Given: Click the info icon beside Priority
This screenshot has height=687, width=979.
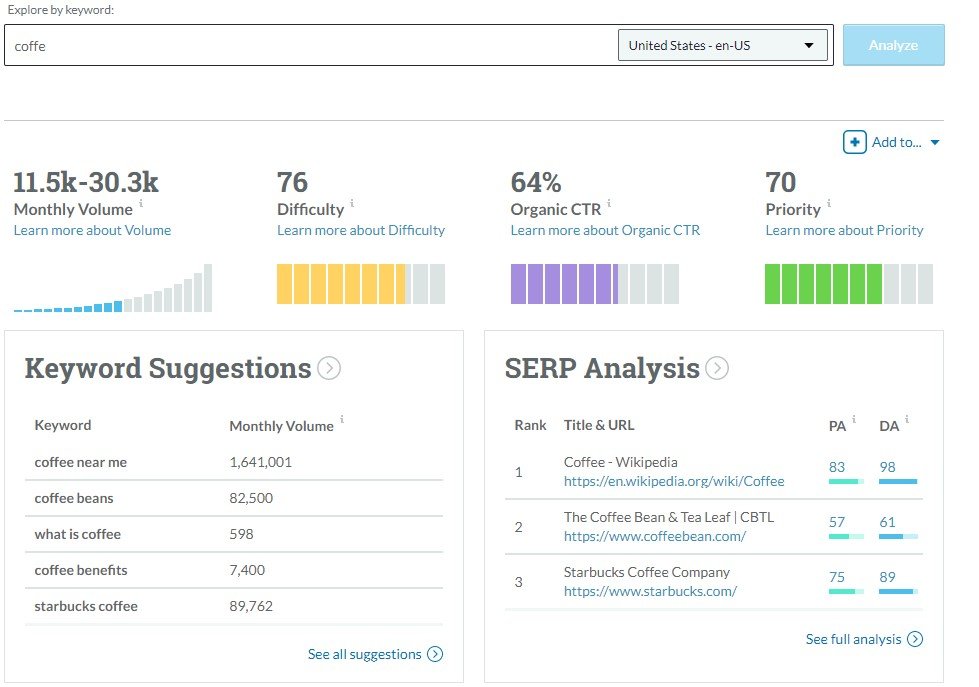Looking at the screenshot, I should pos(829,203).
